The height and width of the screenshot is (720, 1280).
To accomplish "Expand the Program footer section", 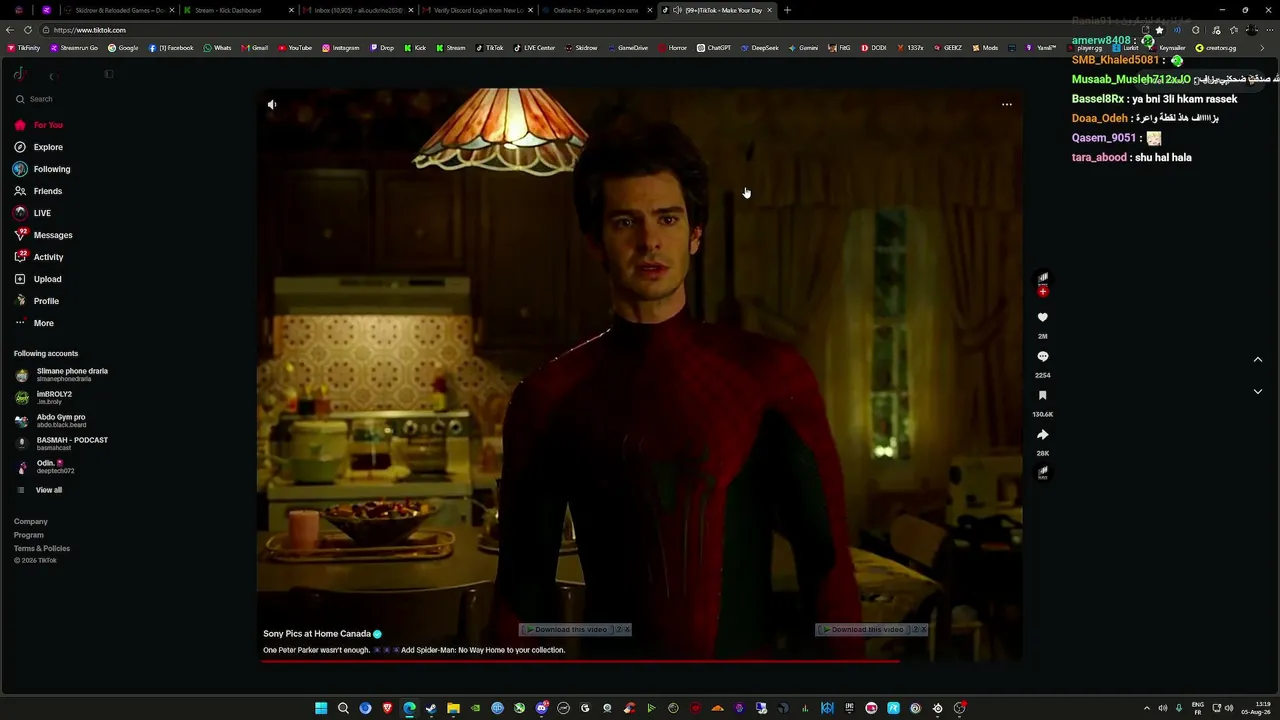I will point(29,535).
